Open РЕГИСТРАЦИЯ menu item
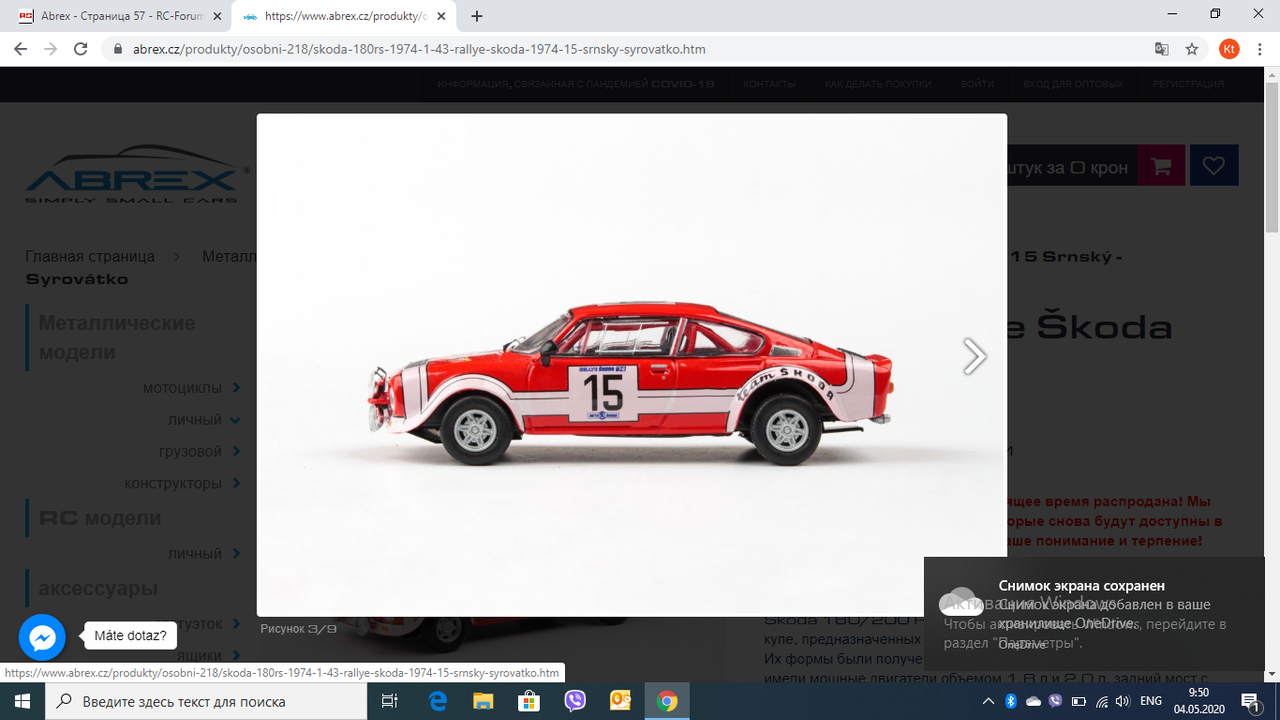Viewport: 1280px width, 720px height. click(1188, 84)
